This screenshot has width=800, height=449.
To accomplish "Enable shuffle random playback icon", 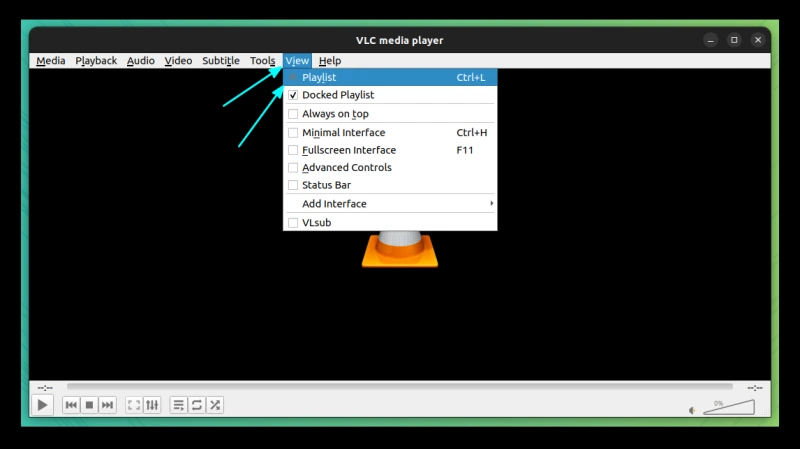I will [x=215, y=405].
